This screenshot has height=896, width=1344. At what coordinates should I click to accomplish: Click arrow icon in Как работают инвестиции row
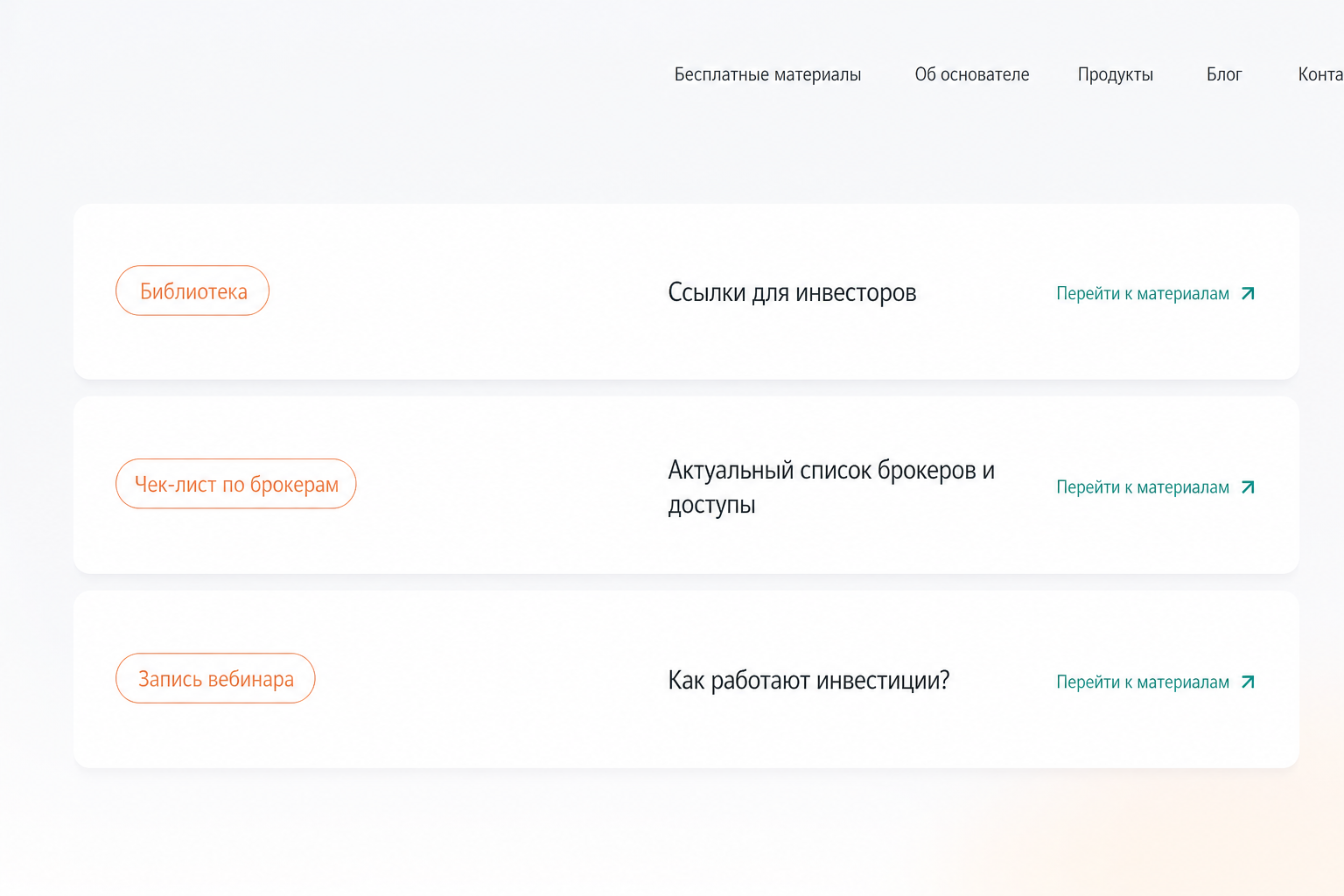click(1249, 682)
